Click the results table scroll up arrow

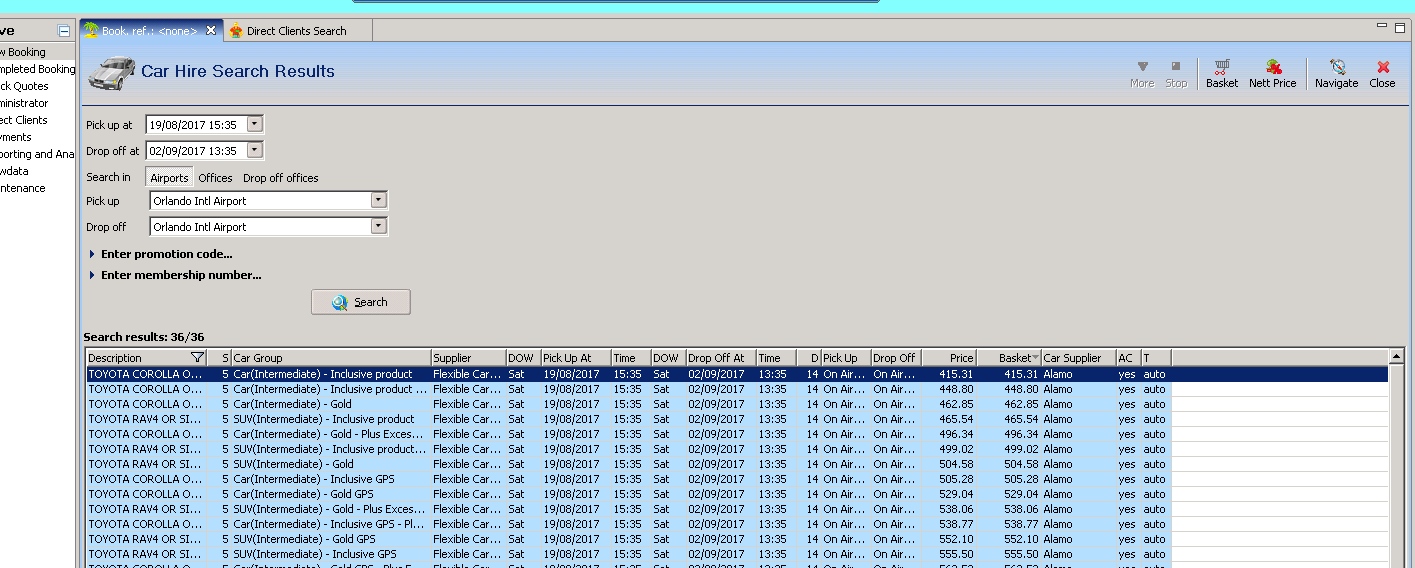1397,358
